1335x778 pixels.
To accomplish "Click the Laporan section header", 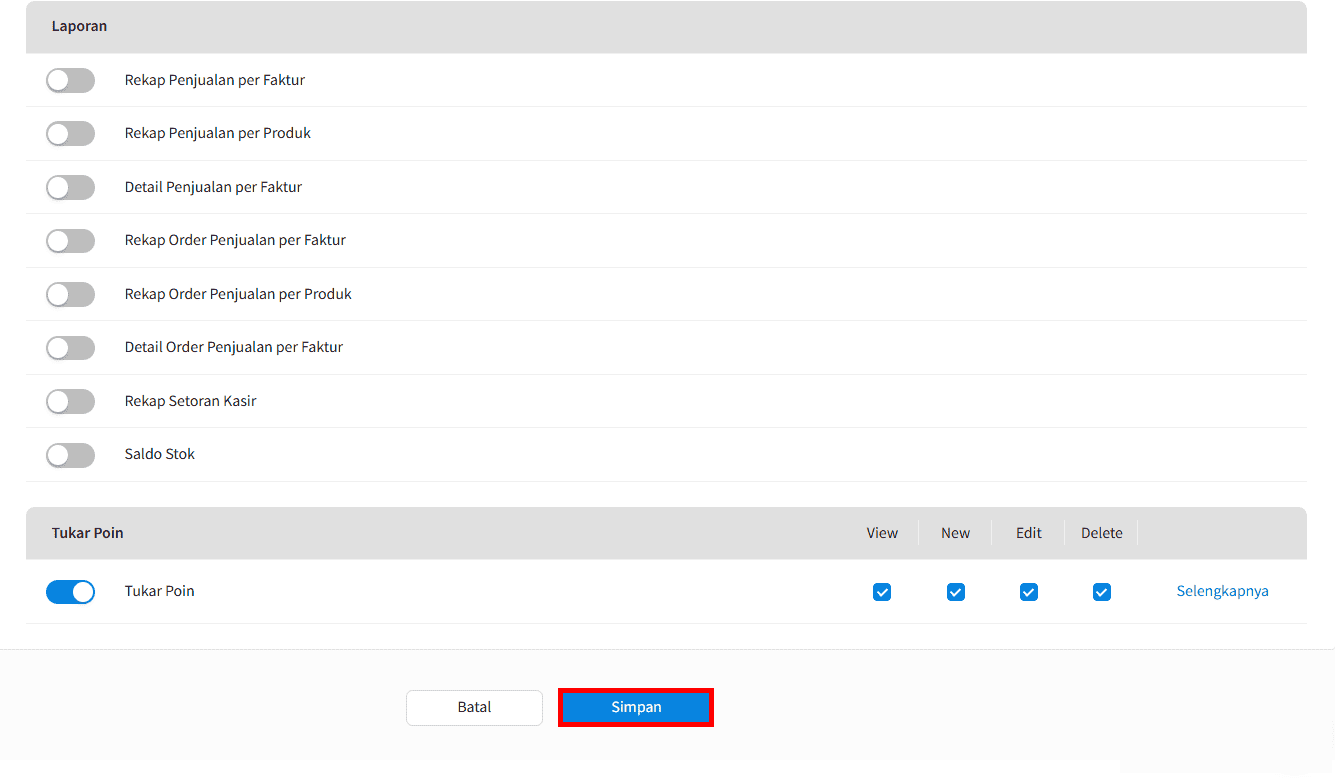I will 80,26.
